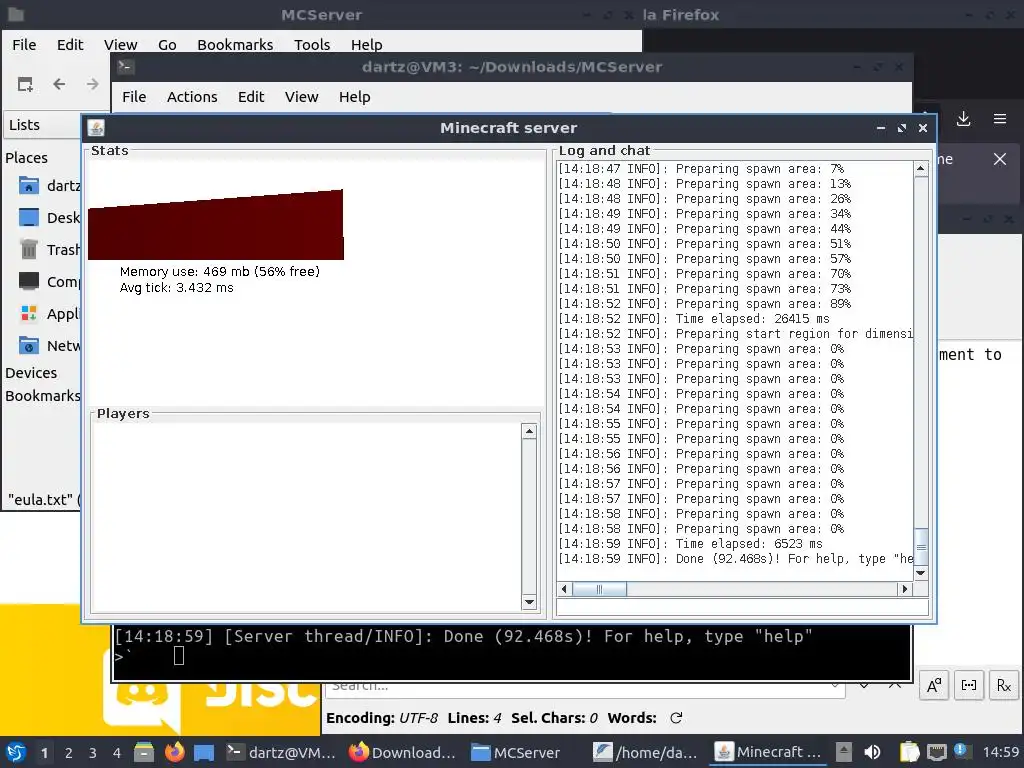Click the terminal icon in the terminal titlebar
This screenshot has height=768, width=1024.
(x=125, y=66)
